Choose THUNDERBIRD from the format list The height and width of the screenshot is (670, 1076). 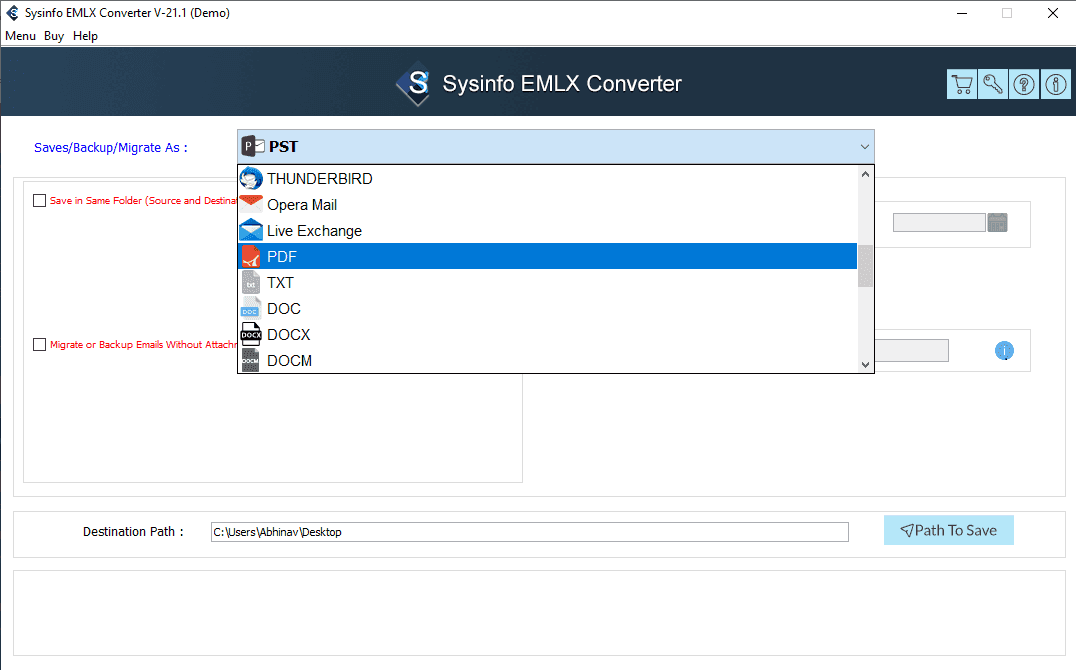tap(547, 178)
